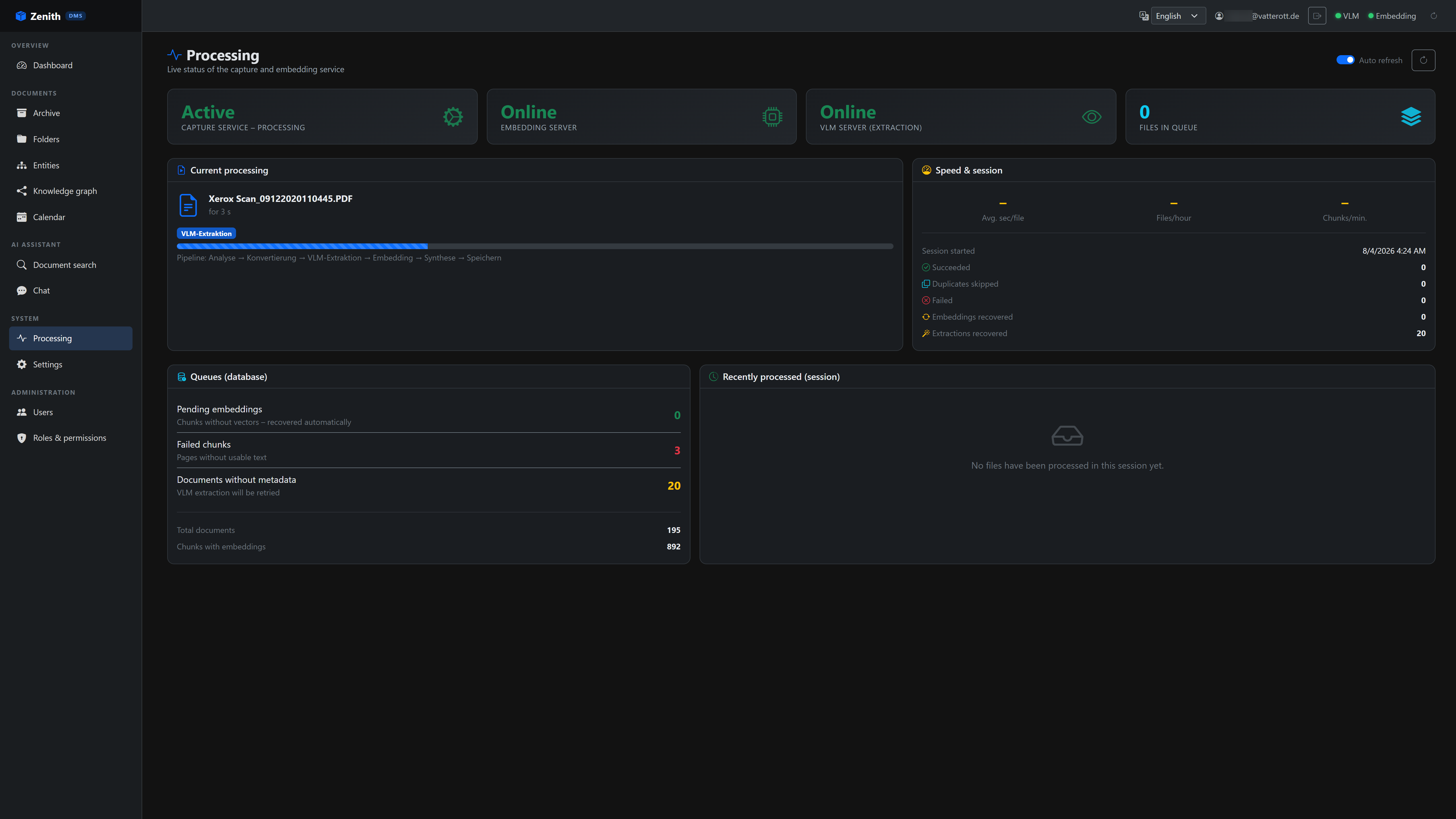Click the file name Xerox Scan_09122020110445.PDF

(280, 198)
